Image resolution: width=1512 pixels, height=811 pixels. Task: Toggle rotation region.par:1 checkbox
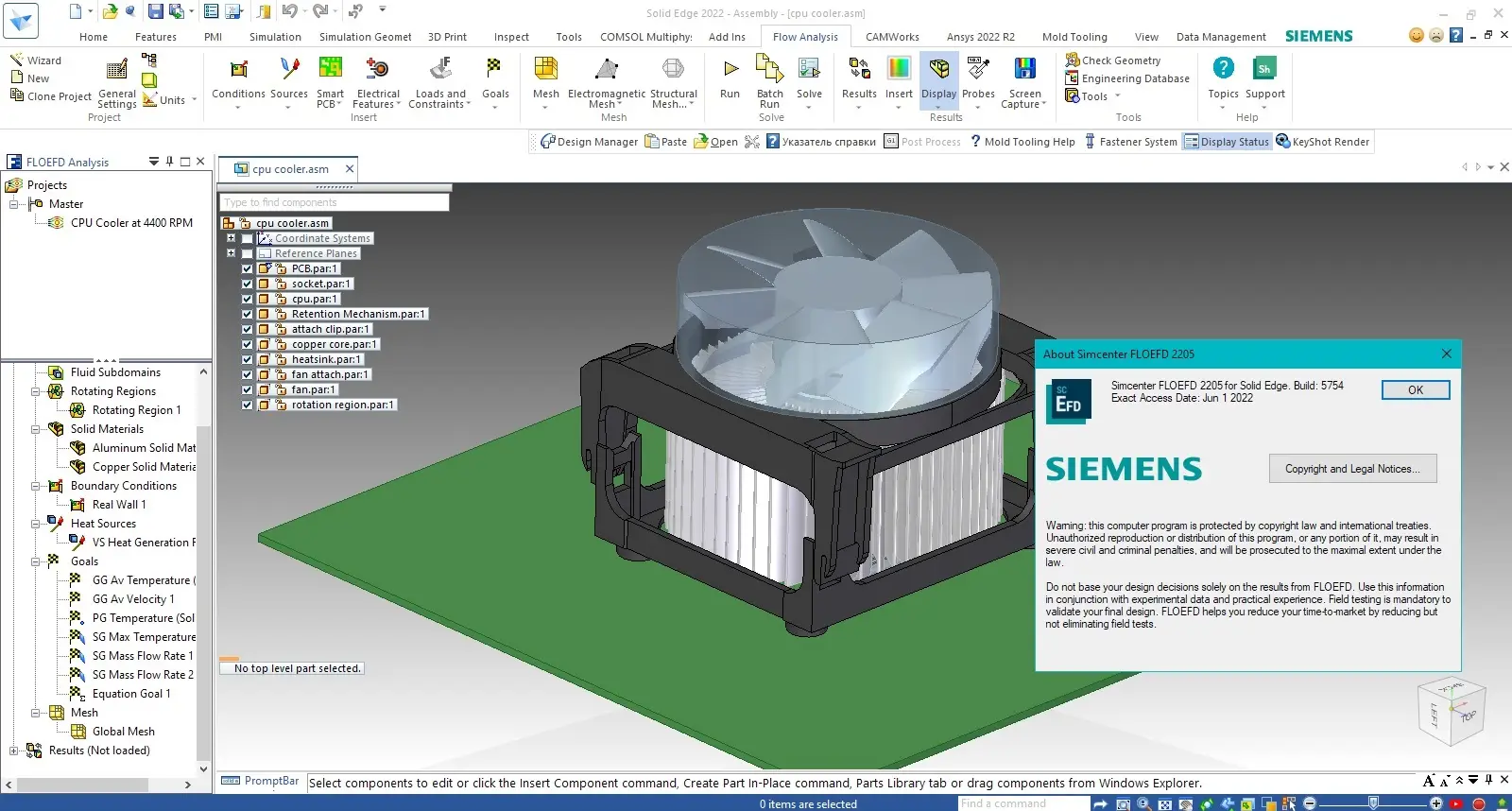click(x=248, y=405)
